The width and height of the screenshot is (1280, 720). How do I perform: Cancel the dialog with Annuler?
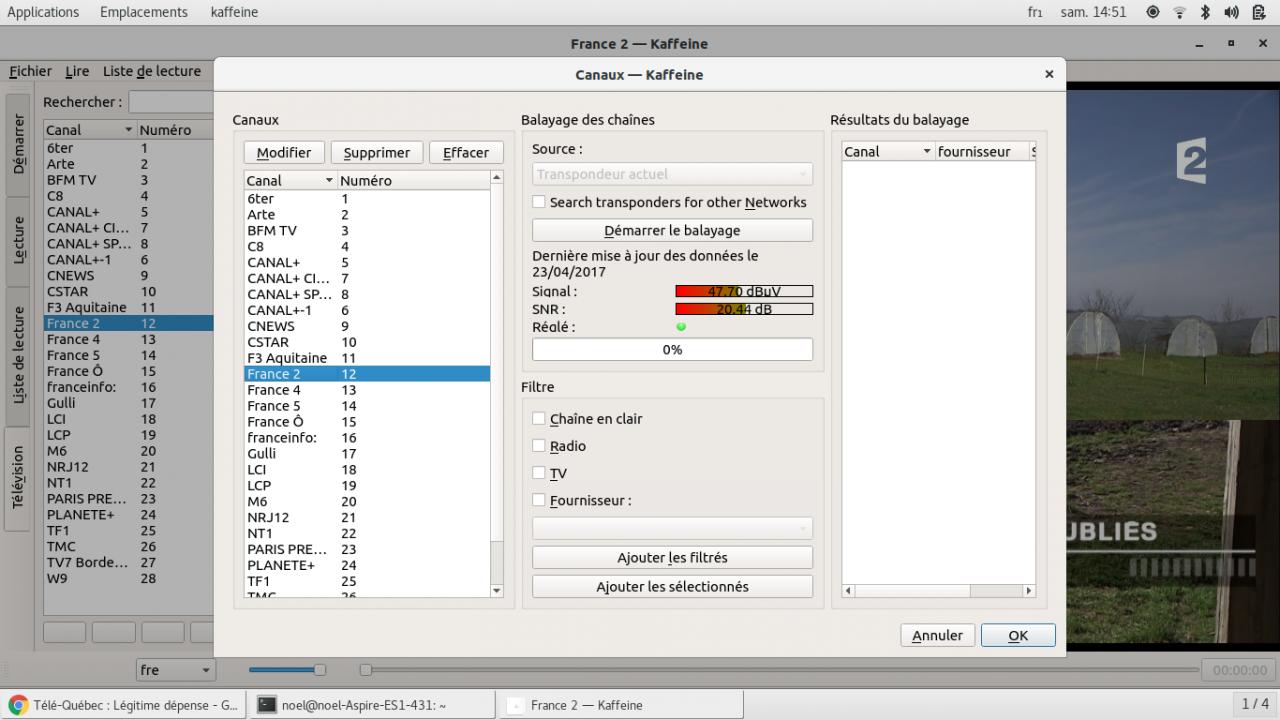tap(938, 635)
